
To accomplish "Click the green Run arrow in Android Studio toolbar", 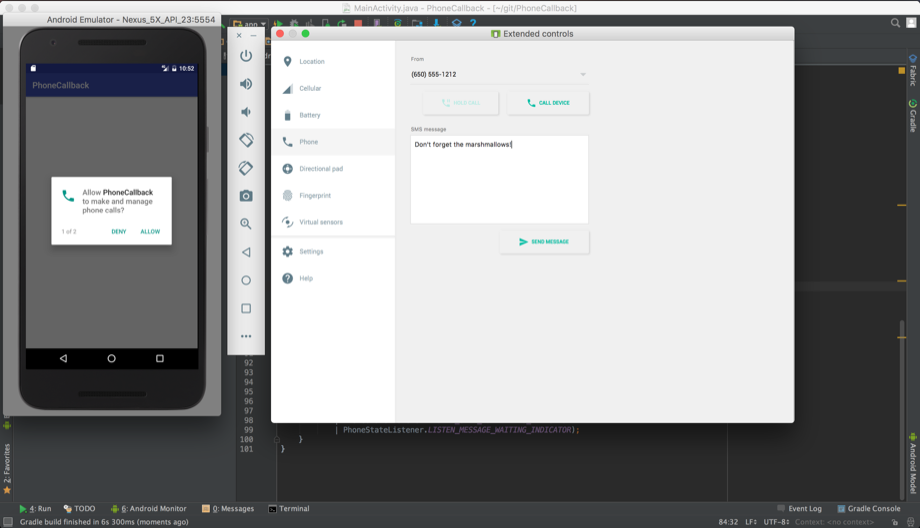I will coord(278,23).
